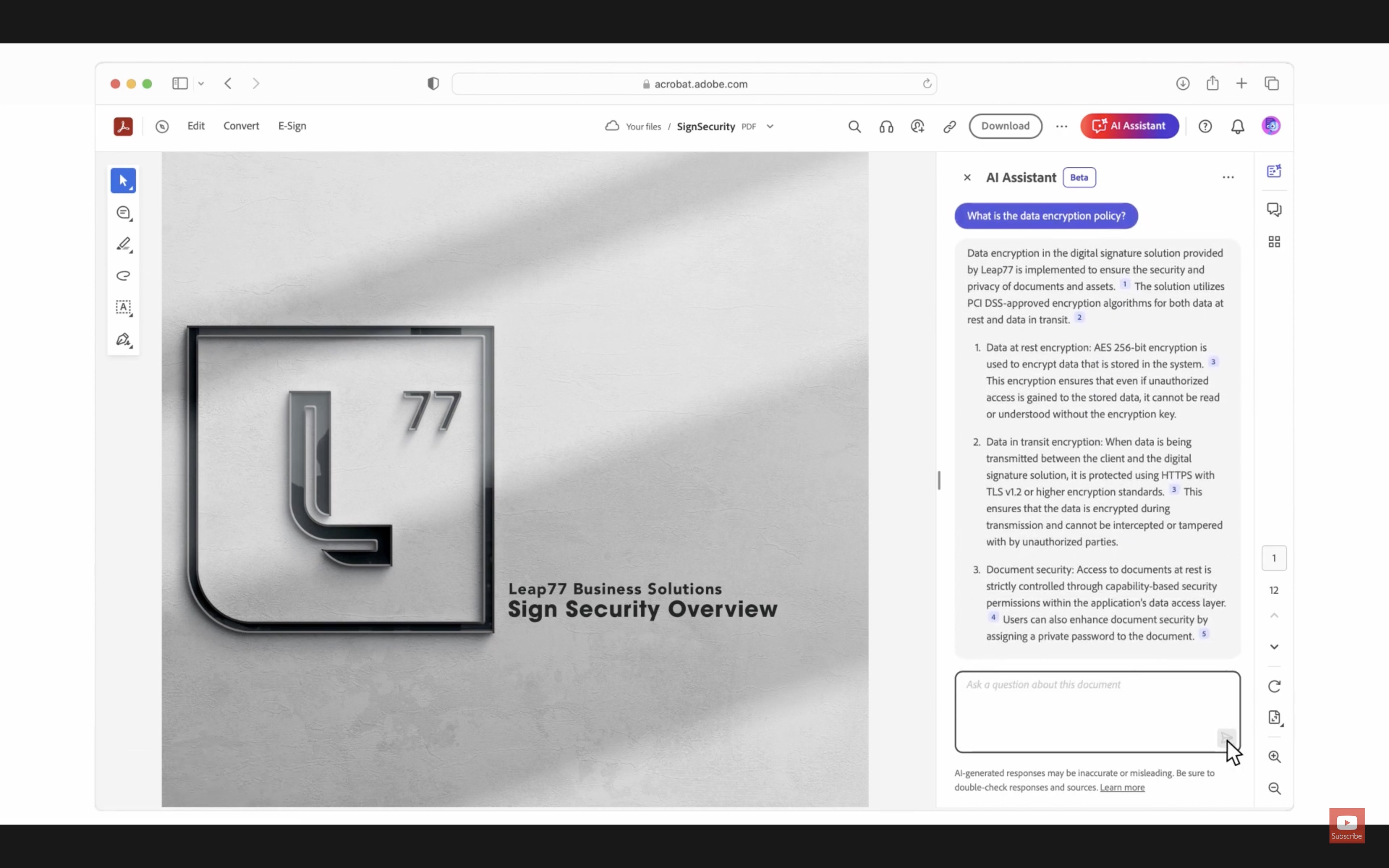Open the toolbar more options ellipsis

1061,126
